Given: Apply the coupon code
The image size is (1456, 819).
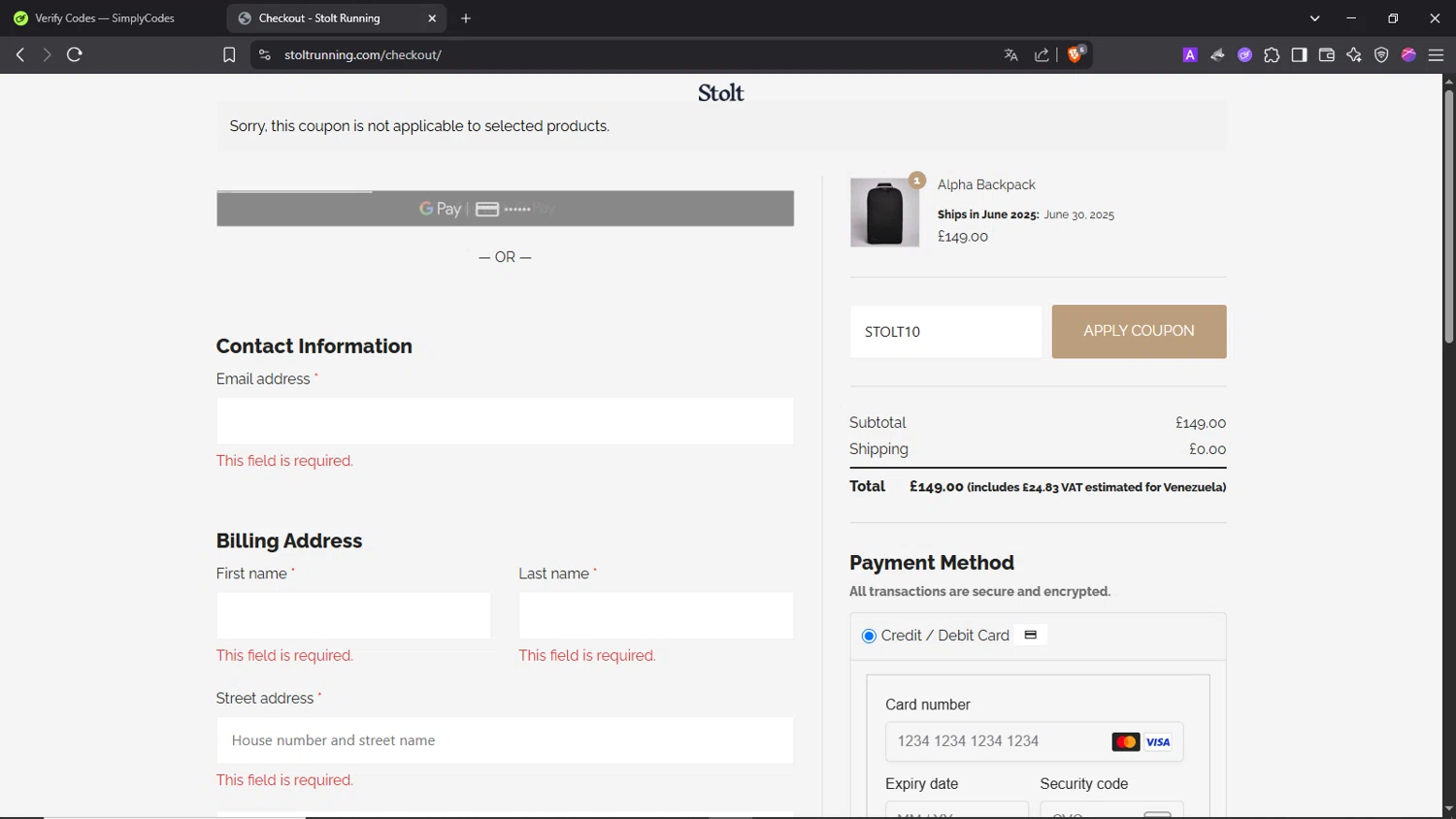Looking at the screenshot, I should [x=1139, y=332].
